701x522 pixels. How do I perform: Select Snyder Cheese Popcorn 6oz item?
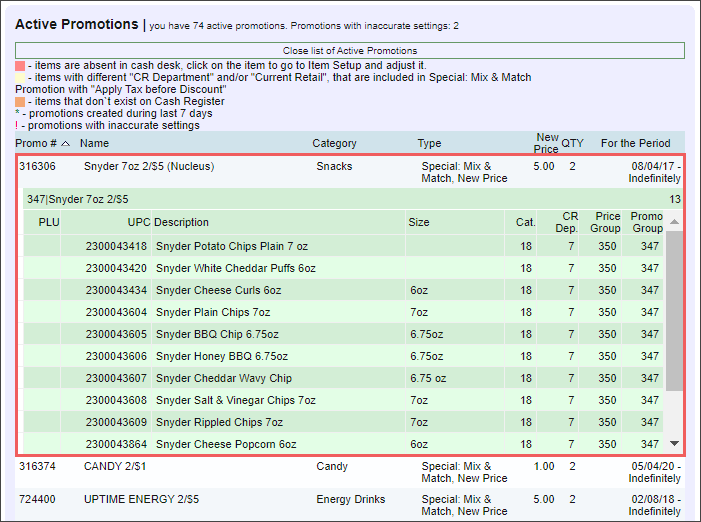(x=226, y=444)
